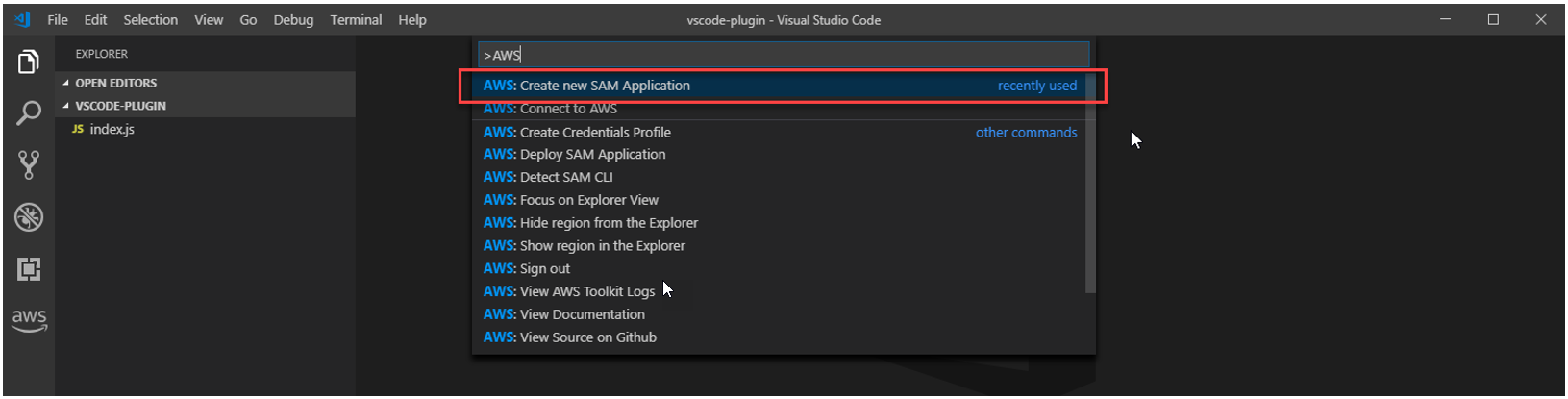
Task: Run the AWS: Connect to AWS command
Action: [x=568, y=109]
